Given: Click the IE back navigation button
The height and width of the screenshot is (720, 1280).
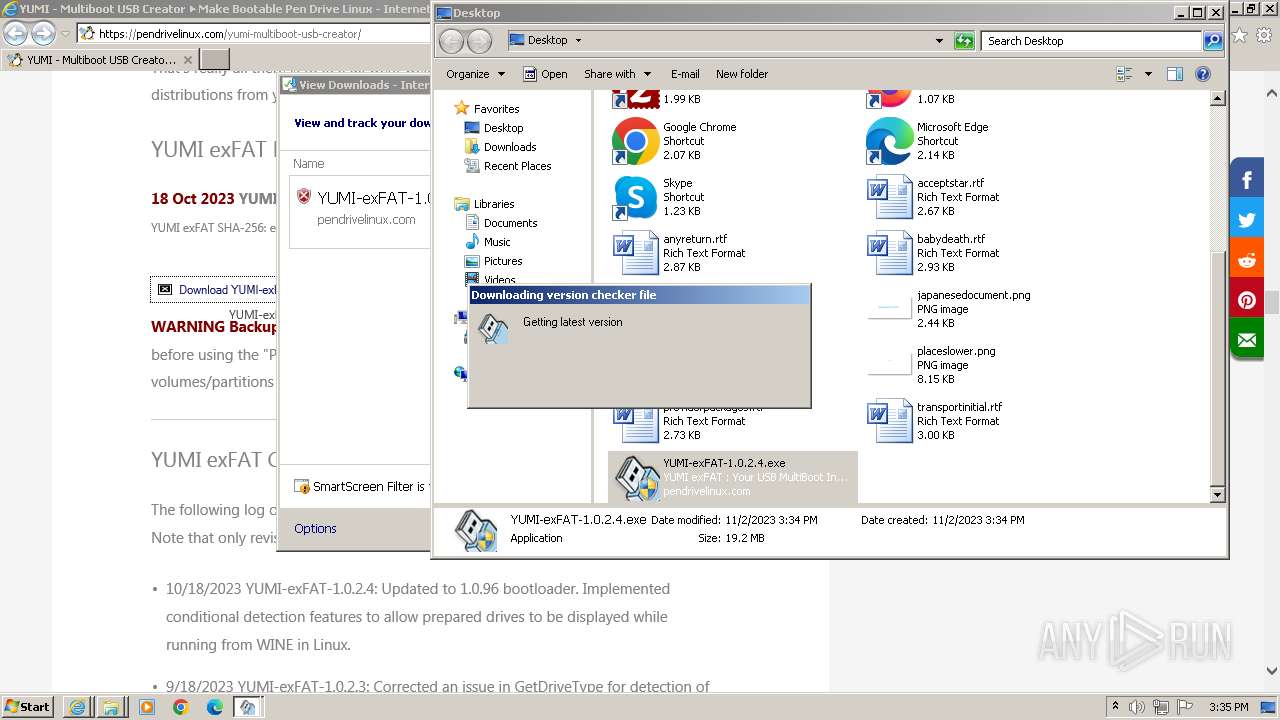Looking at the screenshot, I should click(x=15, y=33).
